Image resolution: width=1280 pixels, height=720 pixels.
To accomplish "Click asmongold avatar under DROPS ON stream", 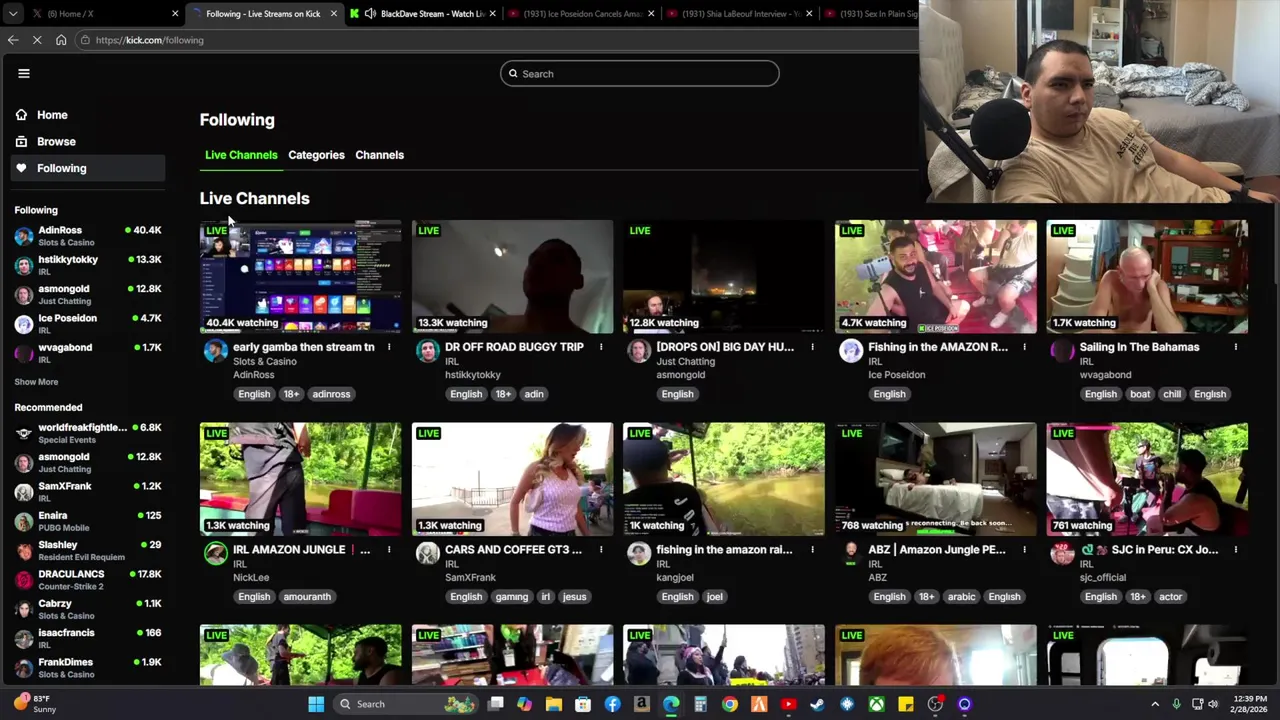I will (x=639, y=350).
